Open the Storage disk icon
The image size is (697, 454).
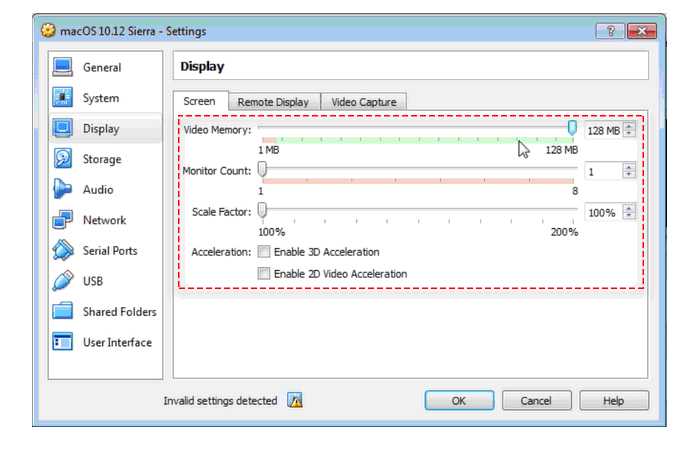(x=62, y=159)
